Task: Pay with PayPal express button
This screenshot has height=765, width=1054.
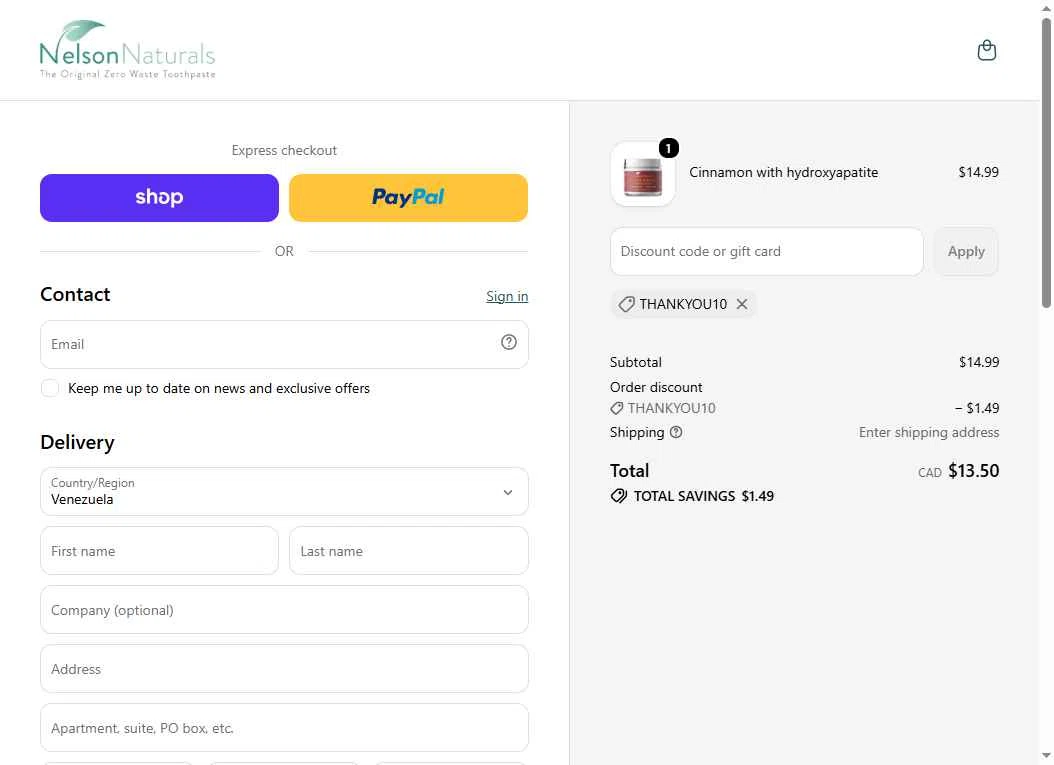Action: pyautogui.click(x=408, y=198)
